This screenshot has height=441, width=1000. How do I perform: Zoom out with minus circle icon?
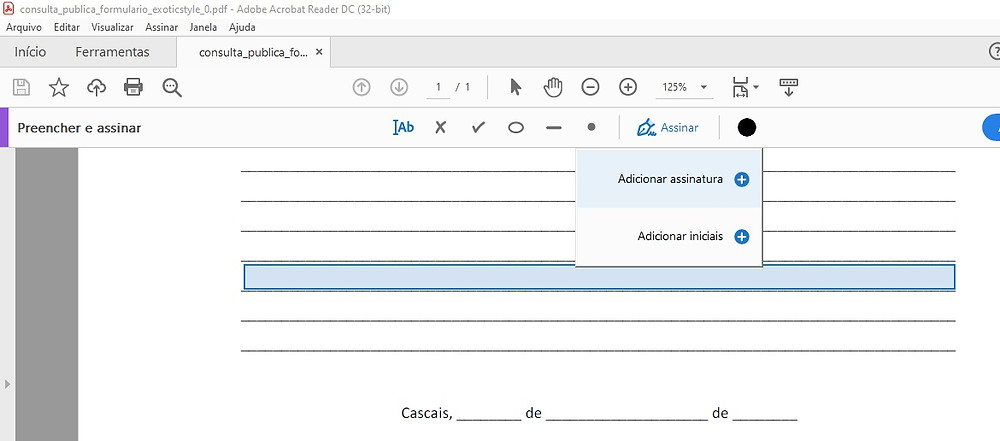[591, 87]
